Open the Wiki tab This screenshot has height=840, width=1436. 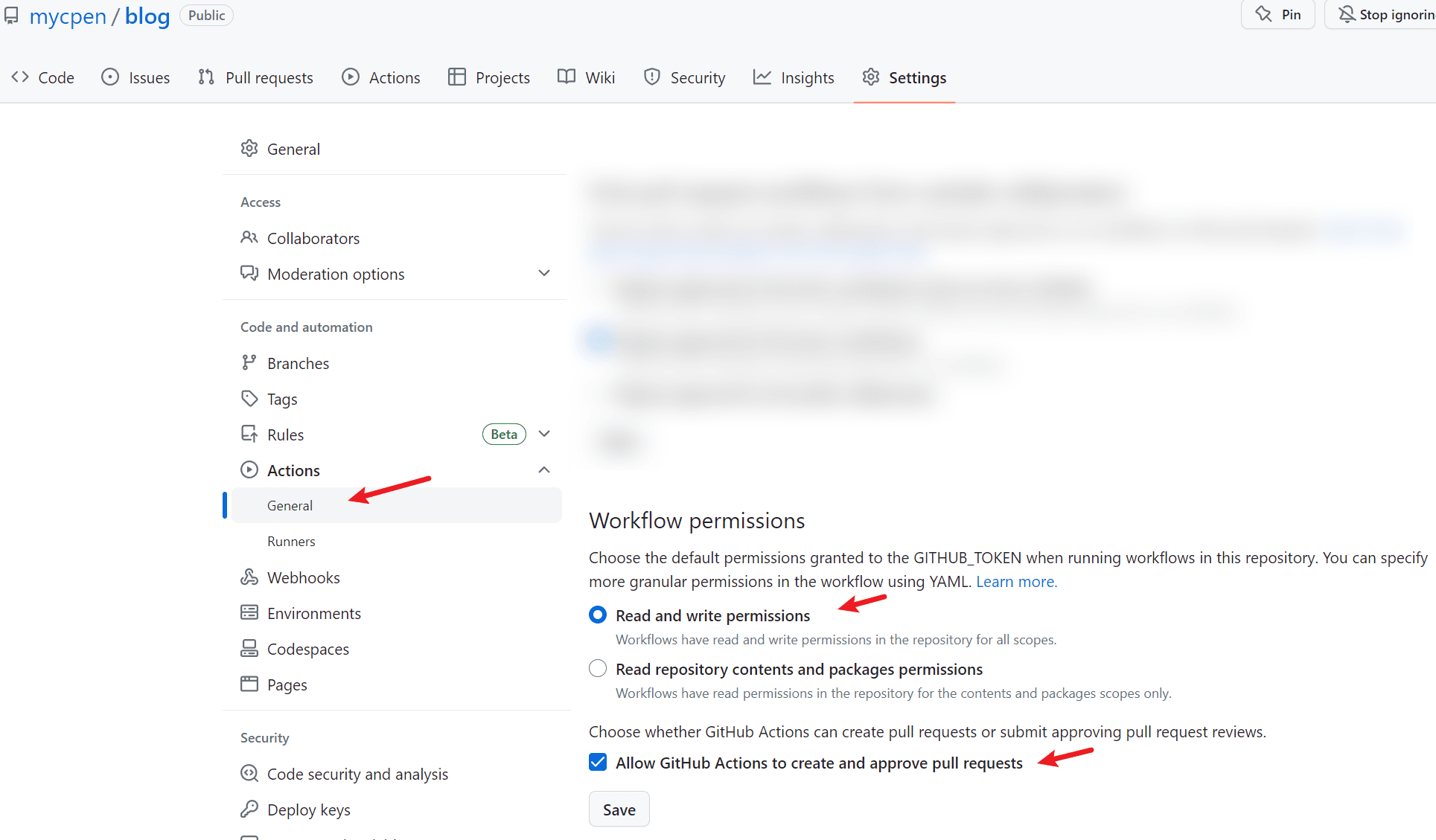point(587,77)
